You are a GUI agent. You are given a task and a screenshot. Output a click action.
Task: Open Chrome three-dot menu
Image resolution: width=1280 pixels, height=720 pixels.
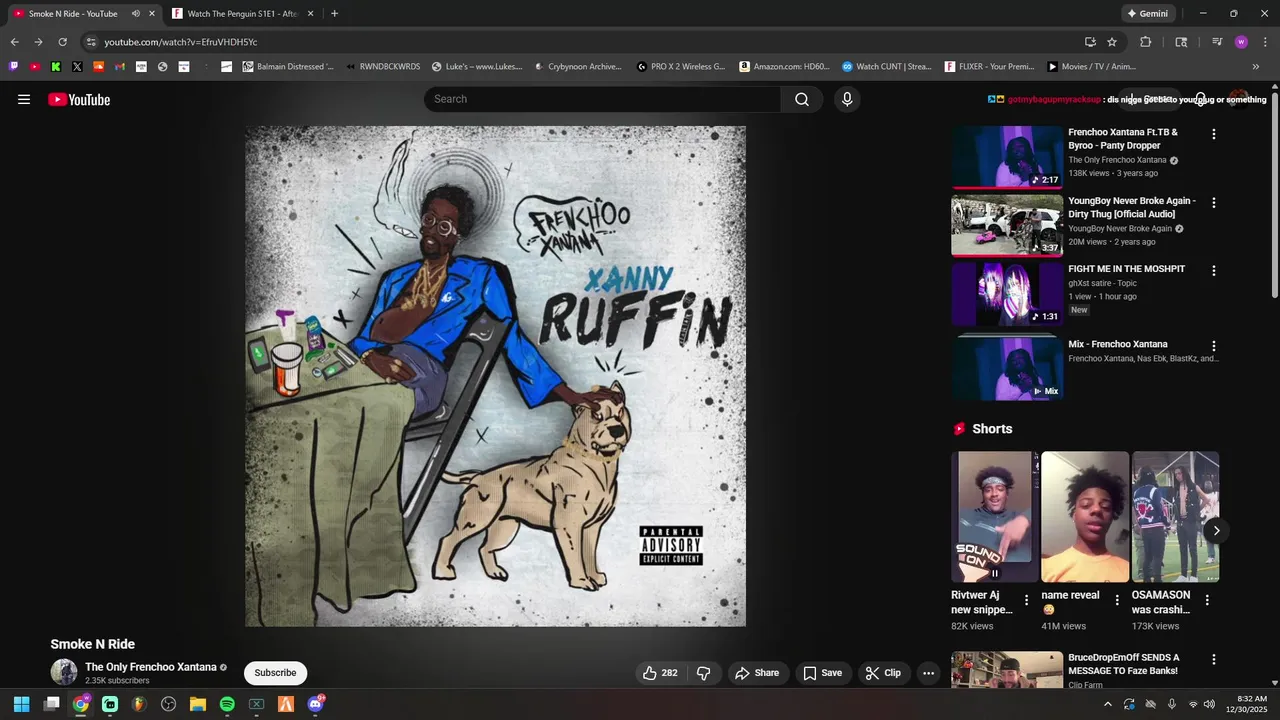(x=1264, y=42)
